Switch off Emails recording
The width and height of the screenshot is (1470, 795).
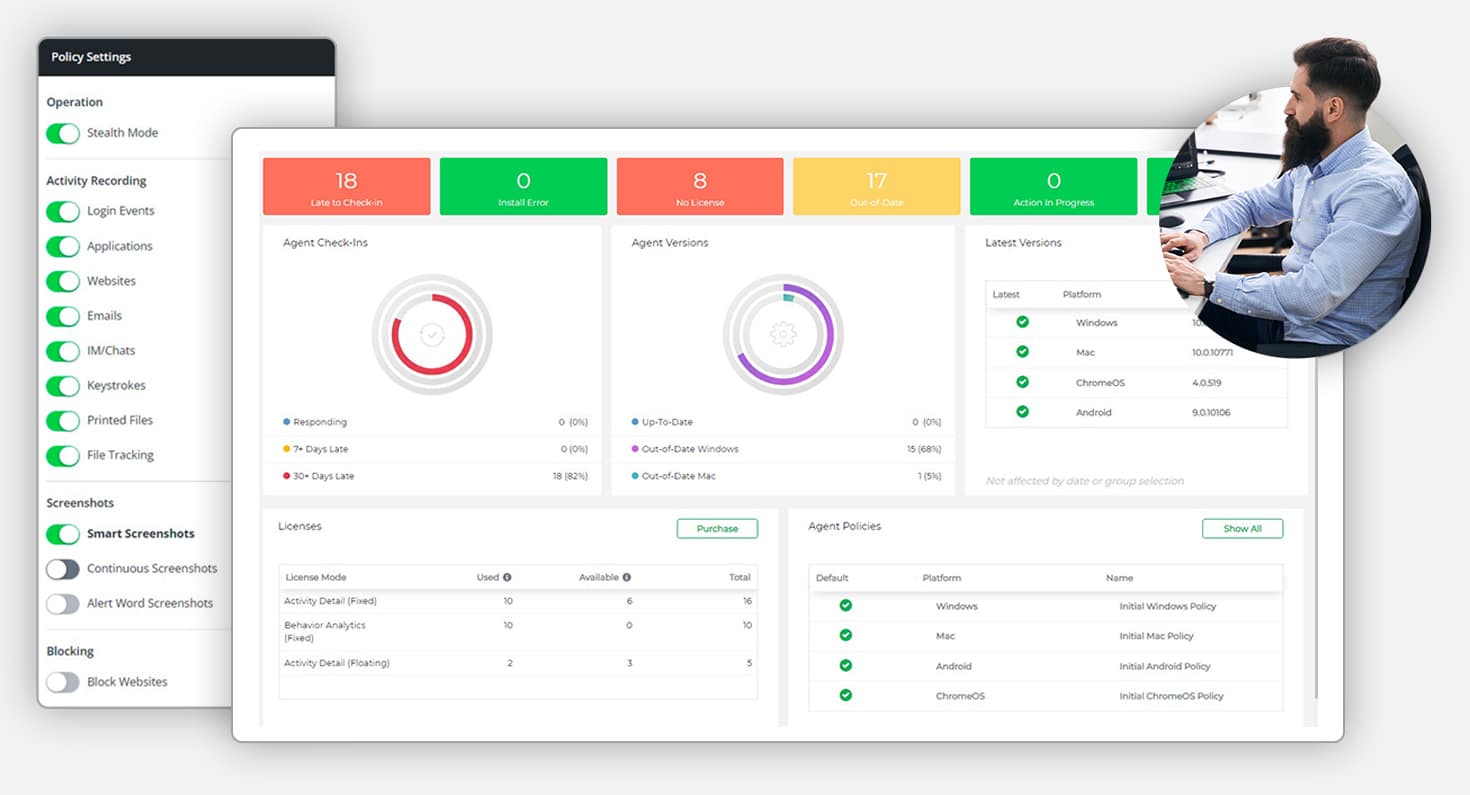click(x=63, y=316)
